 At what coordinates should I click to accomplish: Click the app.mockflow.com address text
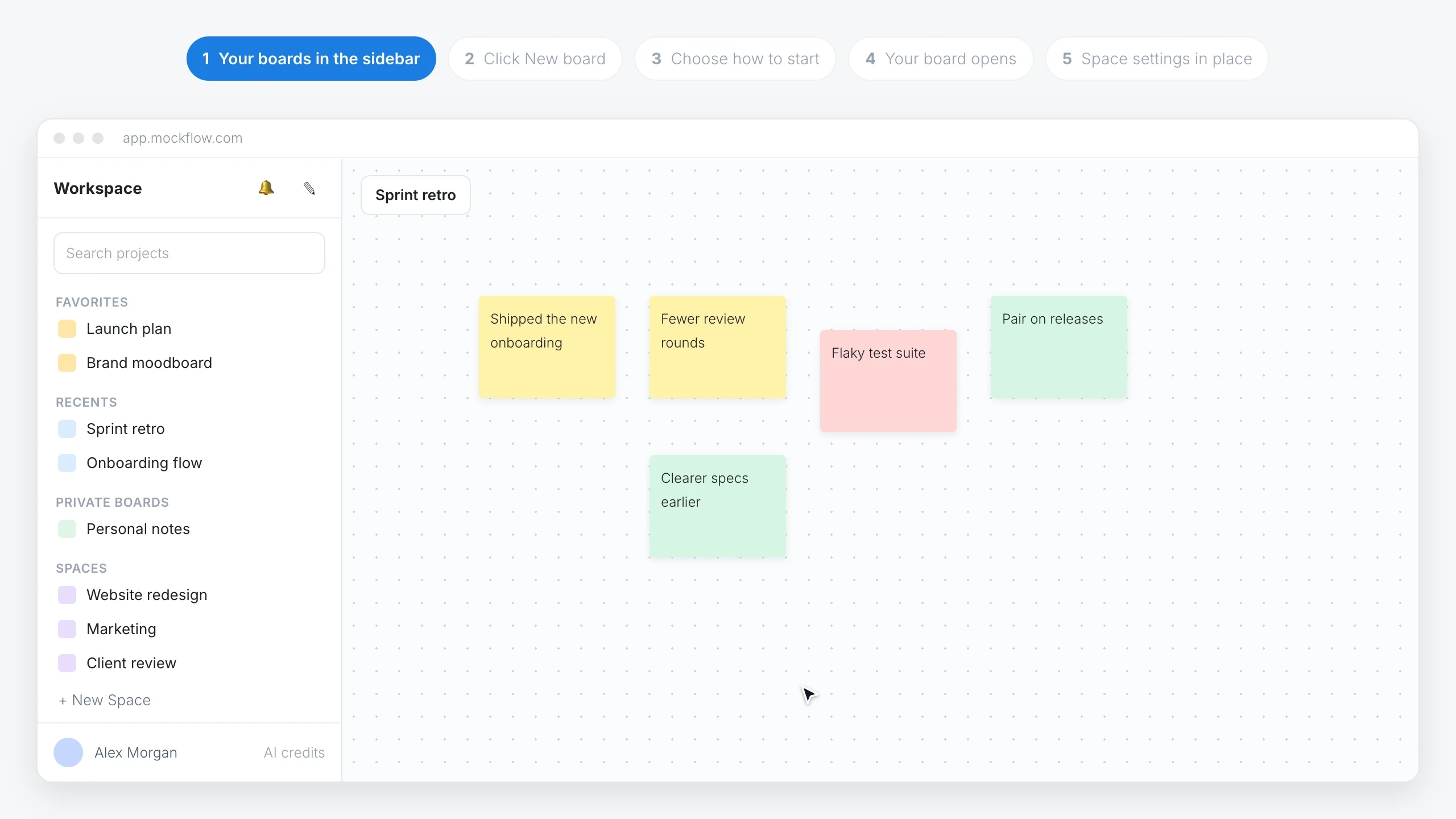183,138
